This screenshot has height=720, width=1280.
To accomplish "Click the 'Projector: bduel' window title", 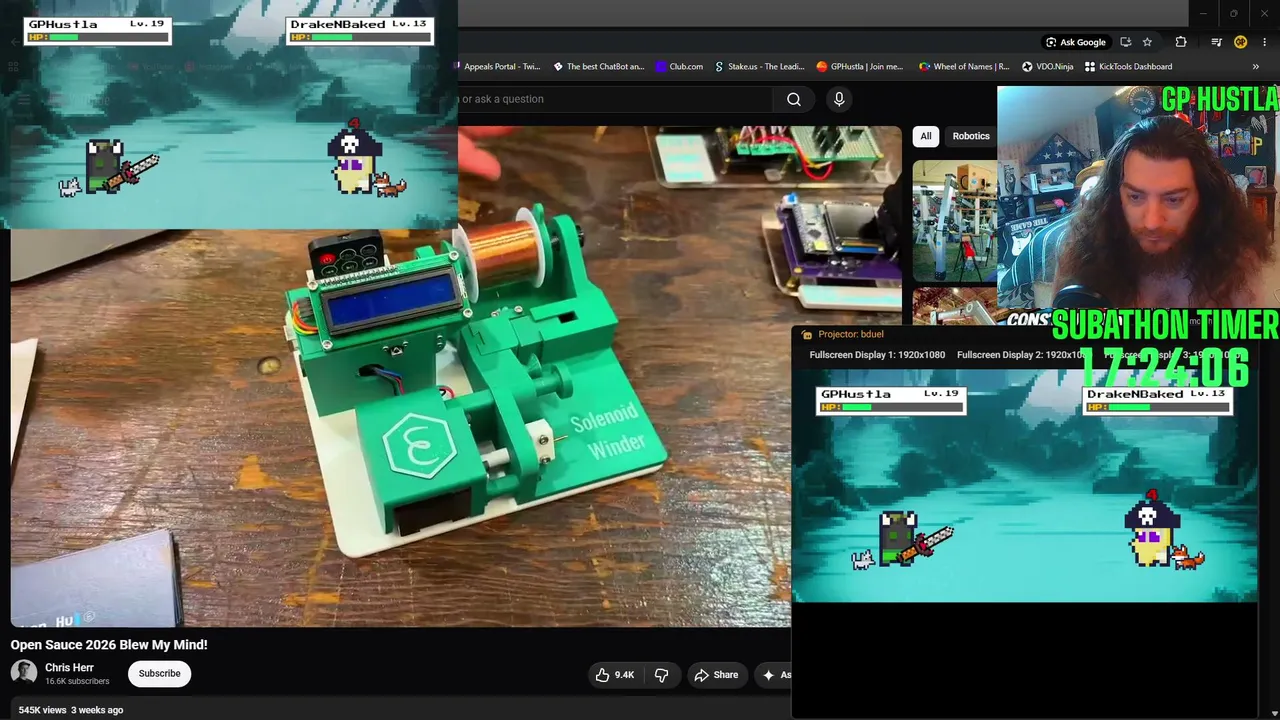I will coord(852,334).
